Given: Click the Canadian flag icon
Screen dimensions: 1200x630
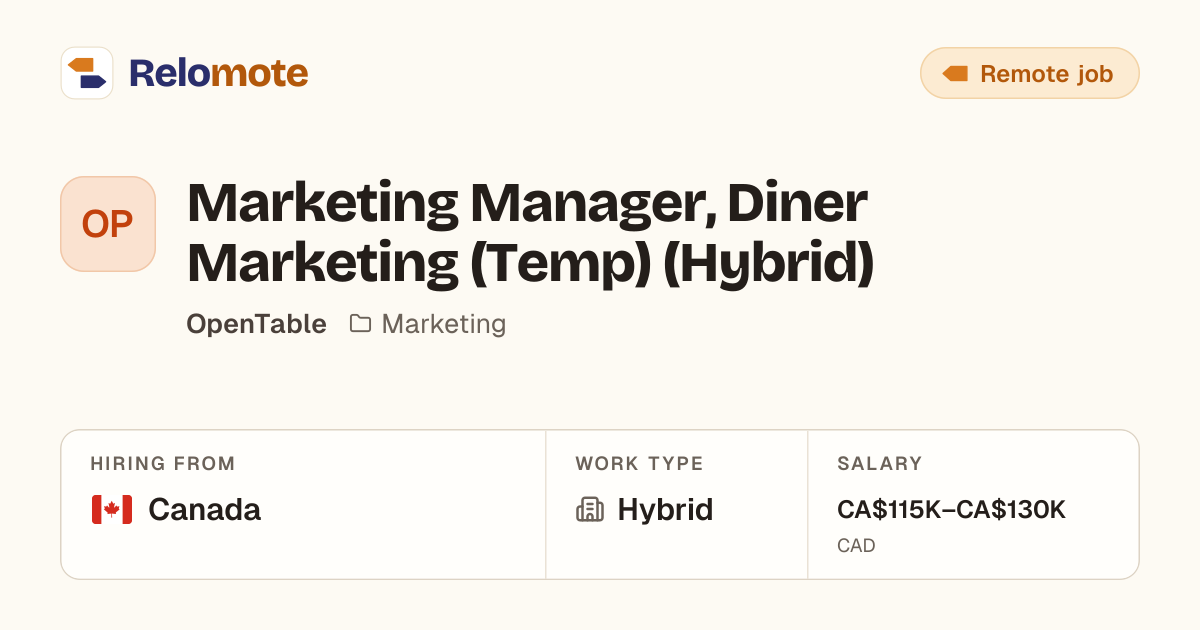Looking at the screenshot, I should tap(112, 510).
